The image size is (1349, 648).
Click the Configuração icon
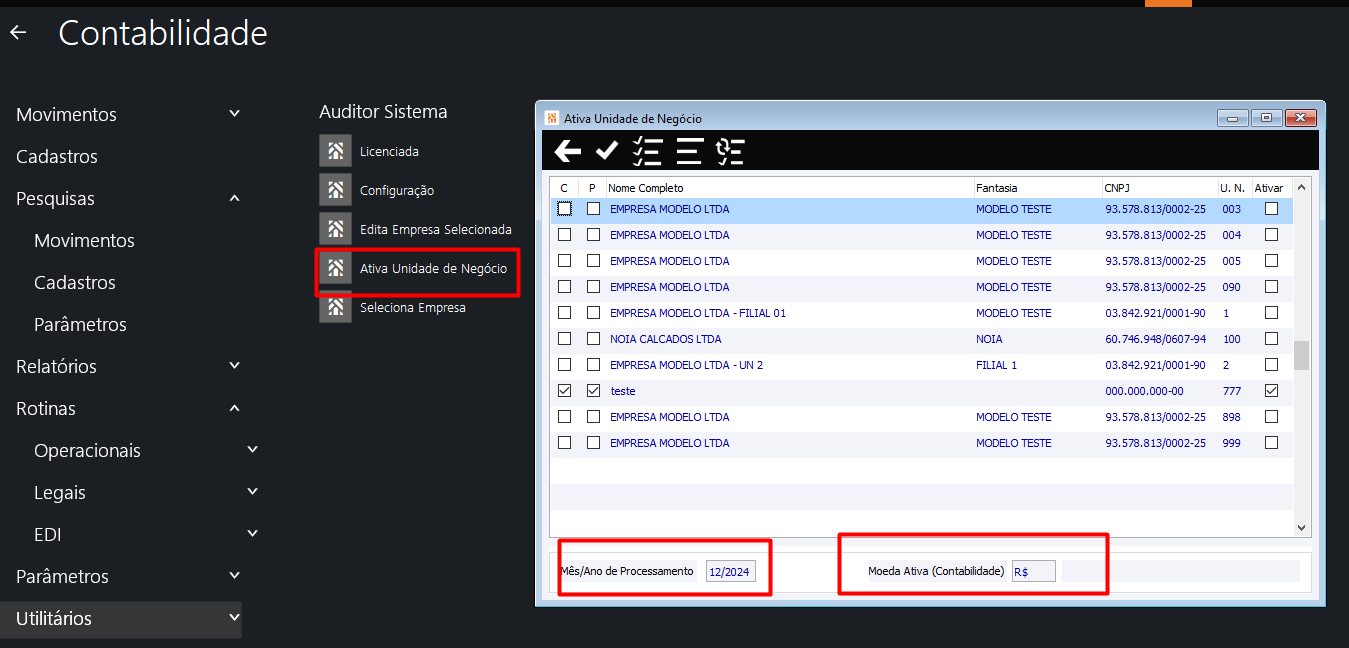(336, 190)
